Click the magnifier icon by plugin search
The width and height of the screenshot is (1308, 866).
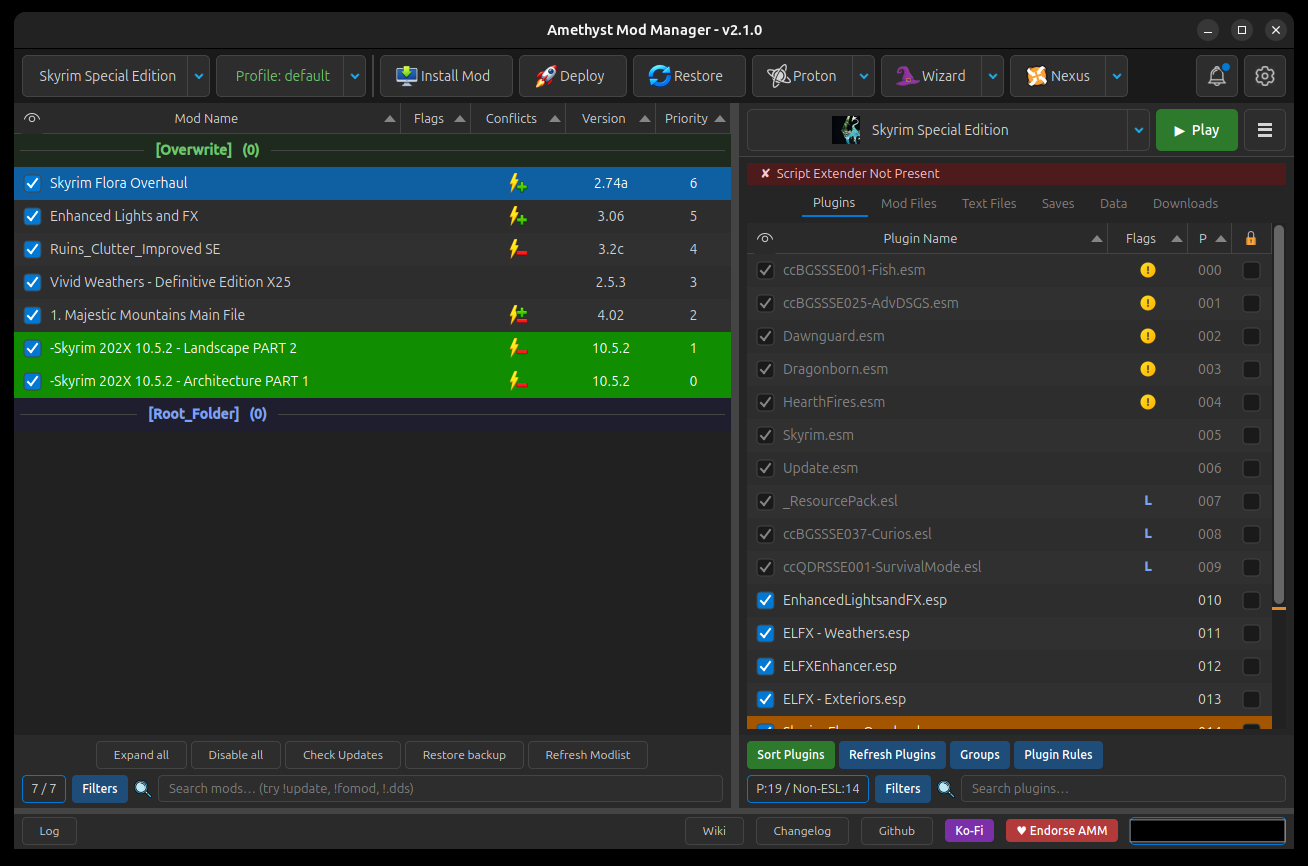point(946,789)
